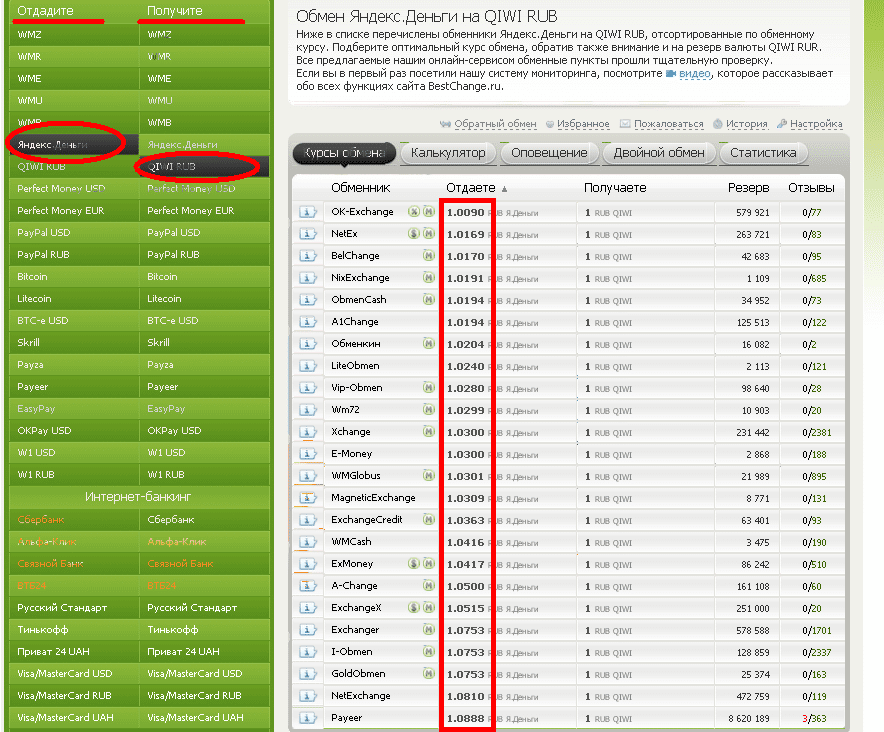Click the видео tutorial link
The height and width of the screenshot is (732, 884).
[x=695, y=74]
